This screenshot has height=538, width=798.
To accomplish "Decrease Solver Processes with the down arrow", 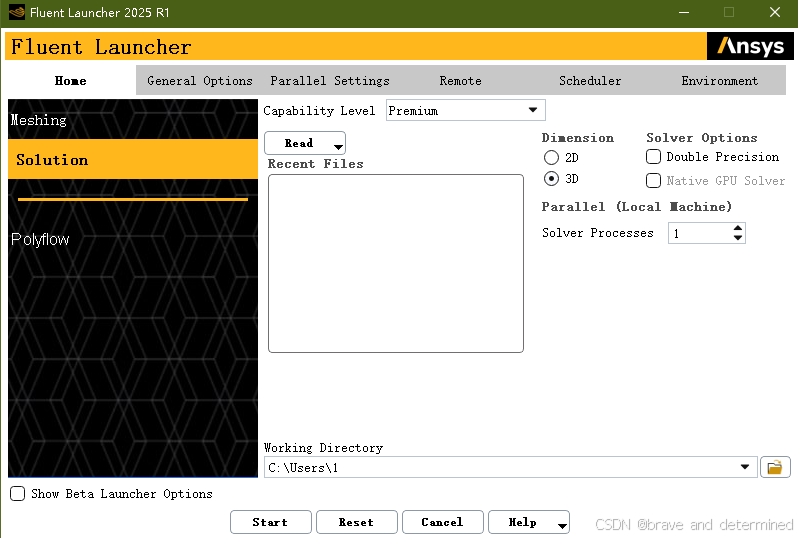I will click(738, 238).
